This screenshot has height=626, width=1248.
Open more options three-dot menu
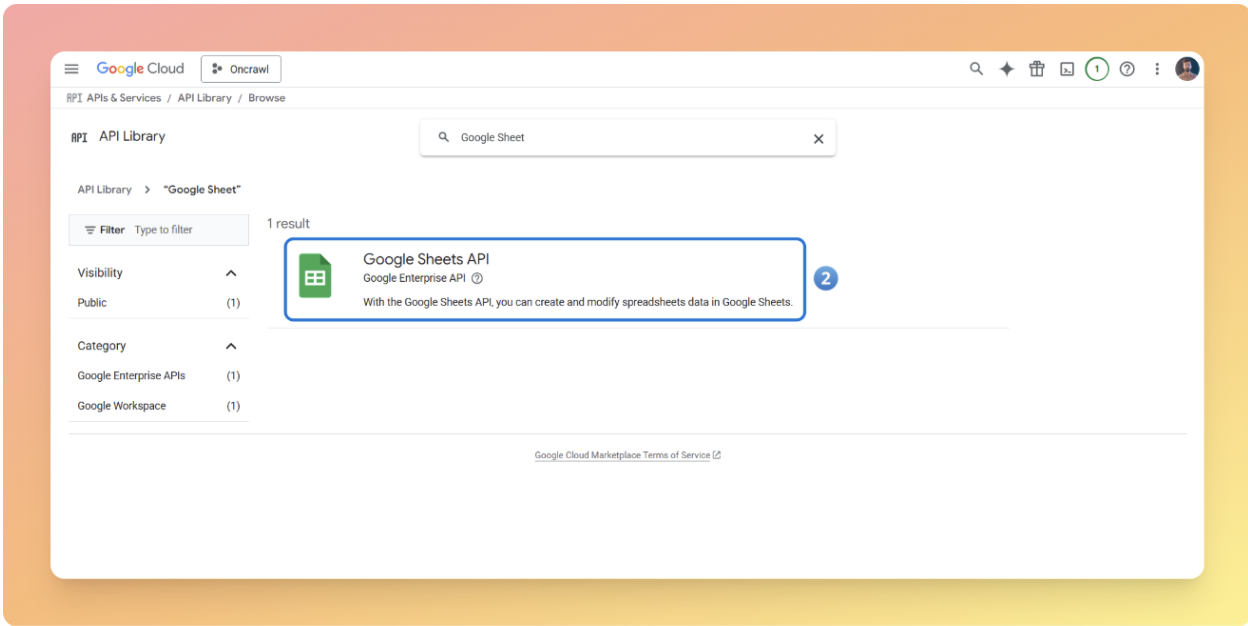[1156, 68]
